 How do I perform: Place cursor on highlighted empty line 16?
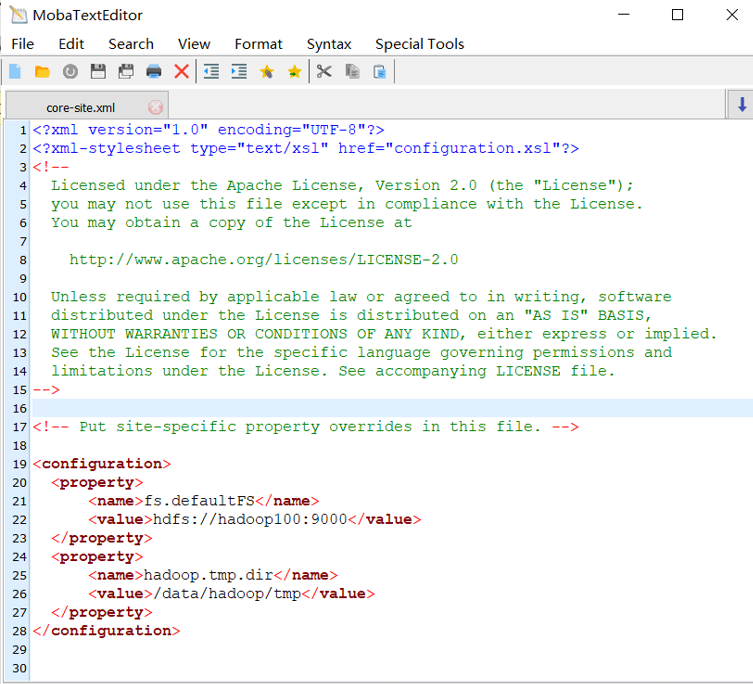point(391,408)
